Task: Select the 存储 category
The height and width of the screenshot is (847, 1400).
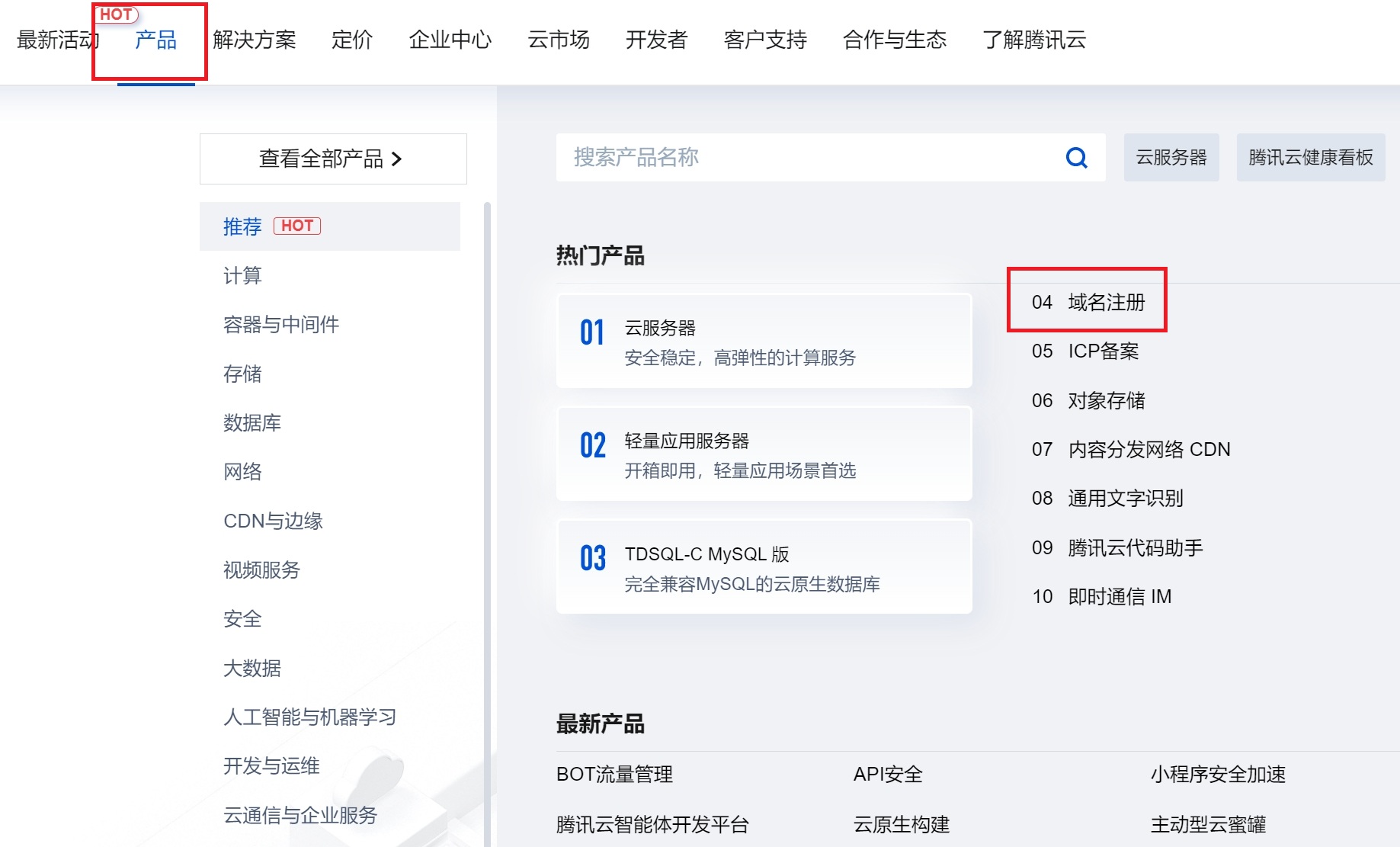Action: [242, 374]
